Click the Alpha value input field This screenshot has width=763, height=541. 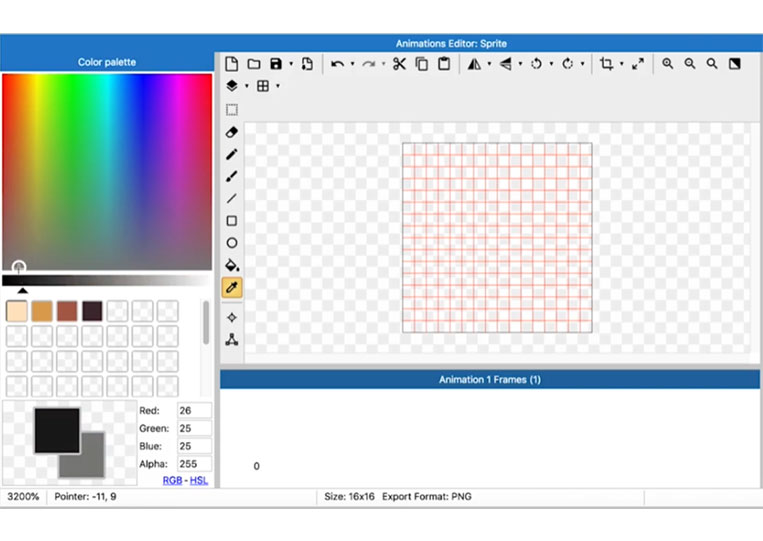pos(194,464)
